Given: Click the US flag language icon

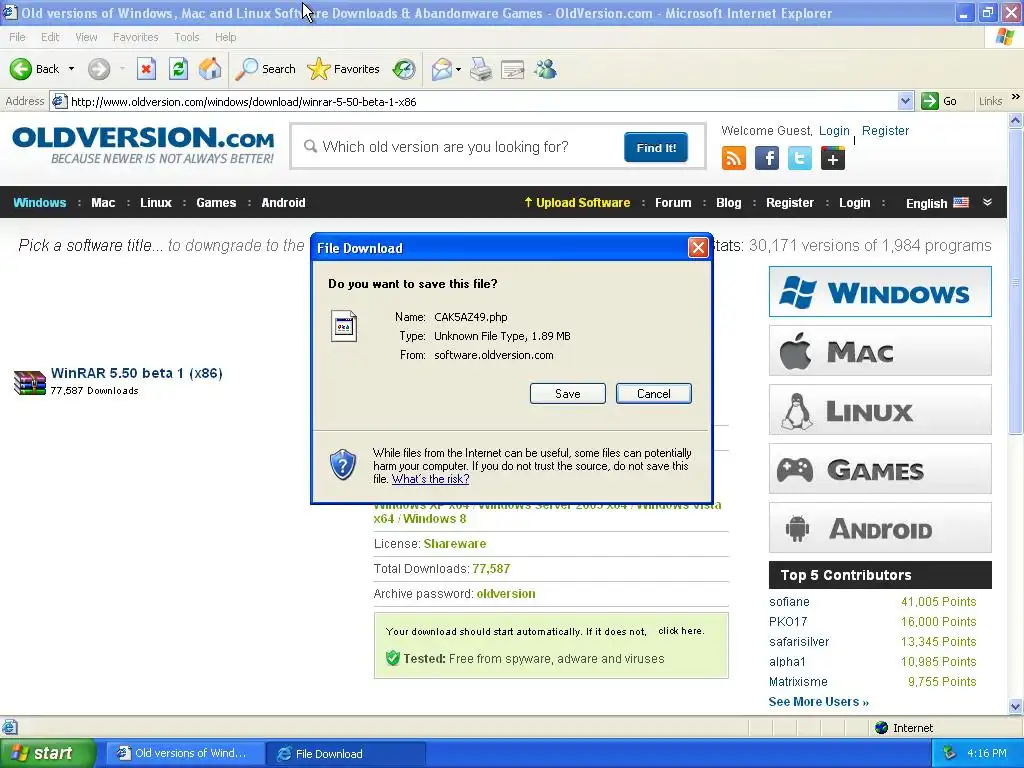Looking at the screenshot, I should 961,202.
